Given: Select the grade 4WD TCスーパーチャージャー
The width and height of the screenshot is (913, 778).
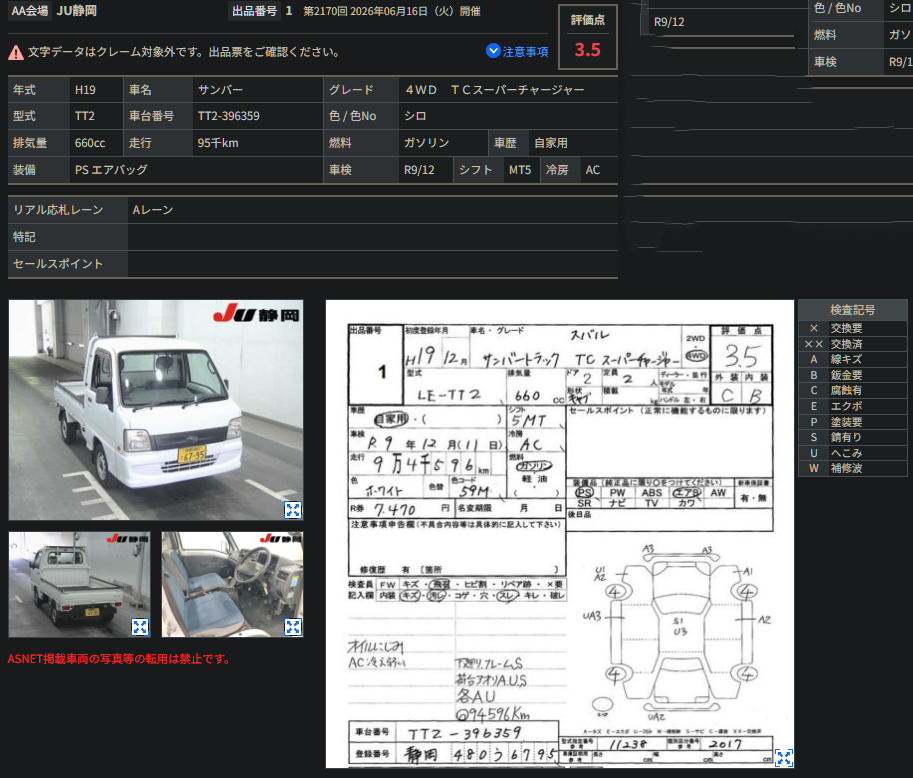Looking at the screenshot, I should [x=494, y=90].
